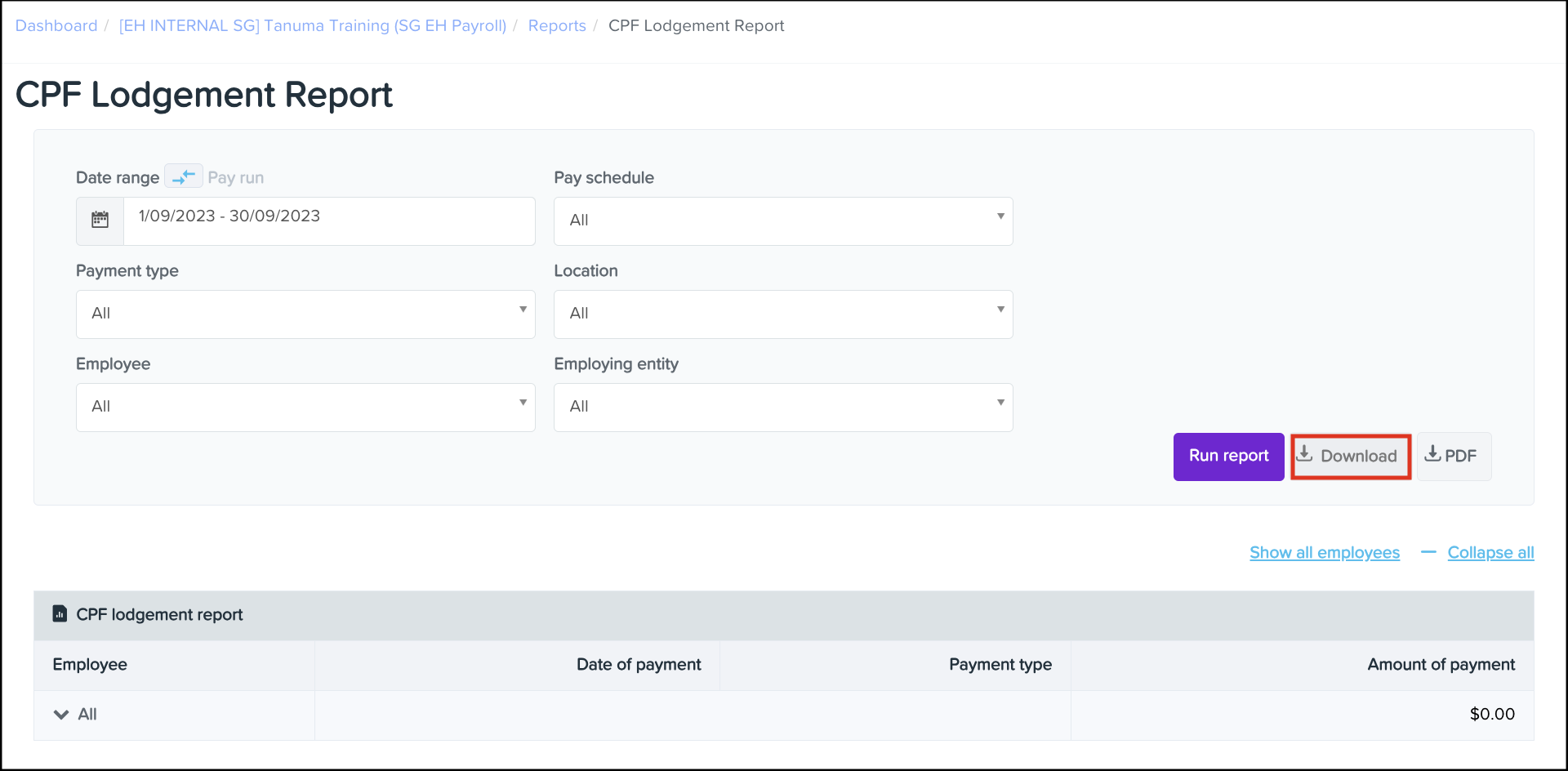Click the Collapse all link

(x=1490, y=553)
